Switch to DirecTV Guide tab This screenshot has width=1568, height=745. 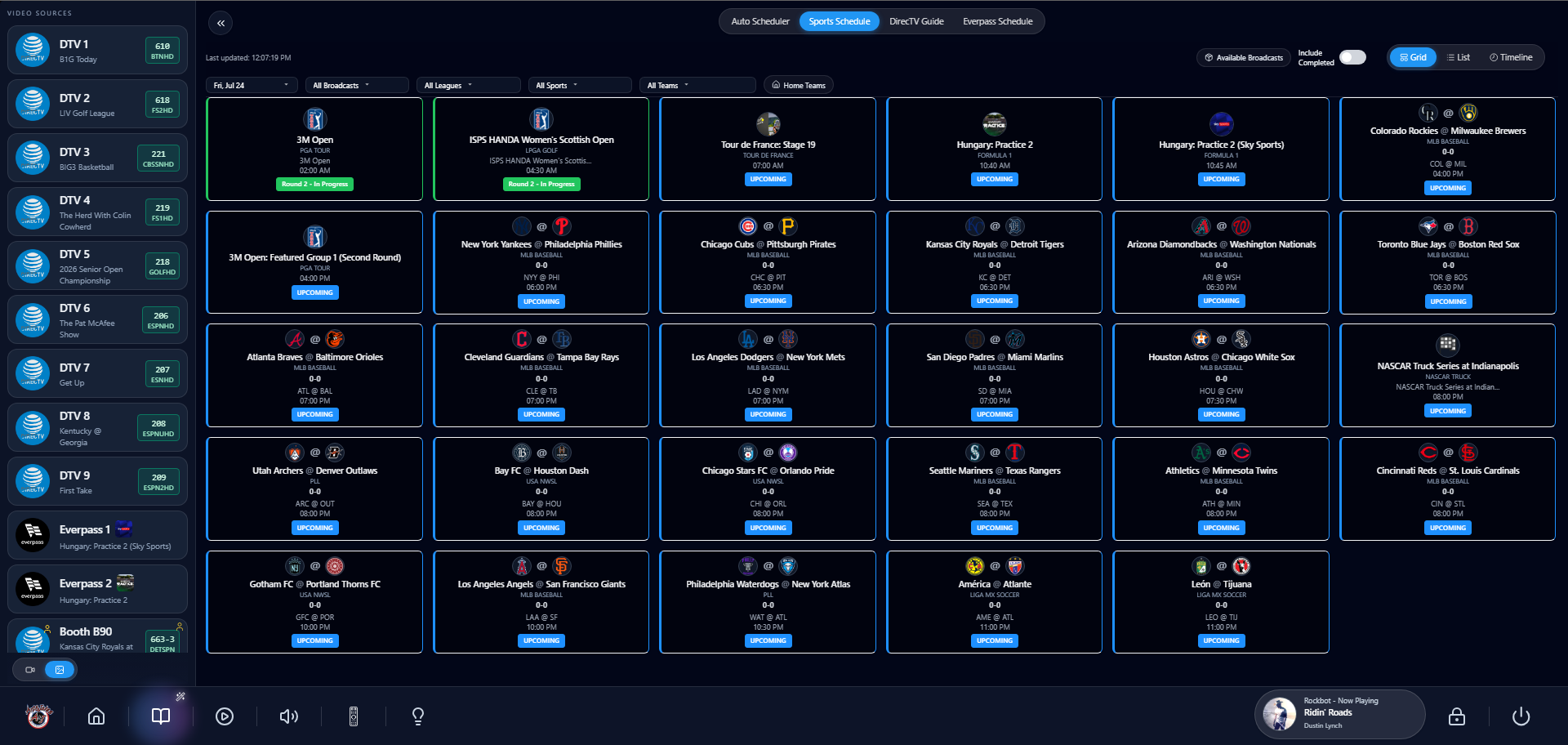pyautogui.click(x=916, y=21)
